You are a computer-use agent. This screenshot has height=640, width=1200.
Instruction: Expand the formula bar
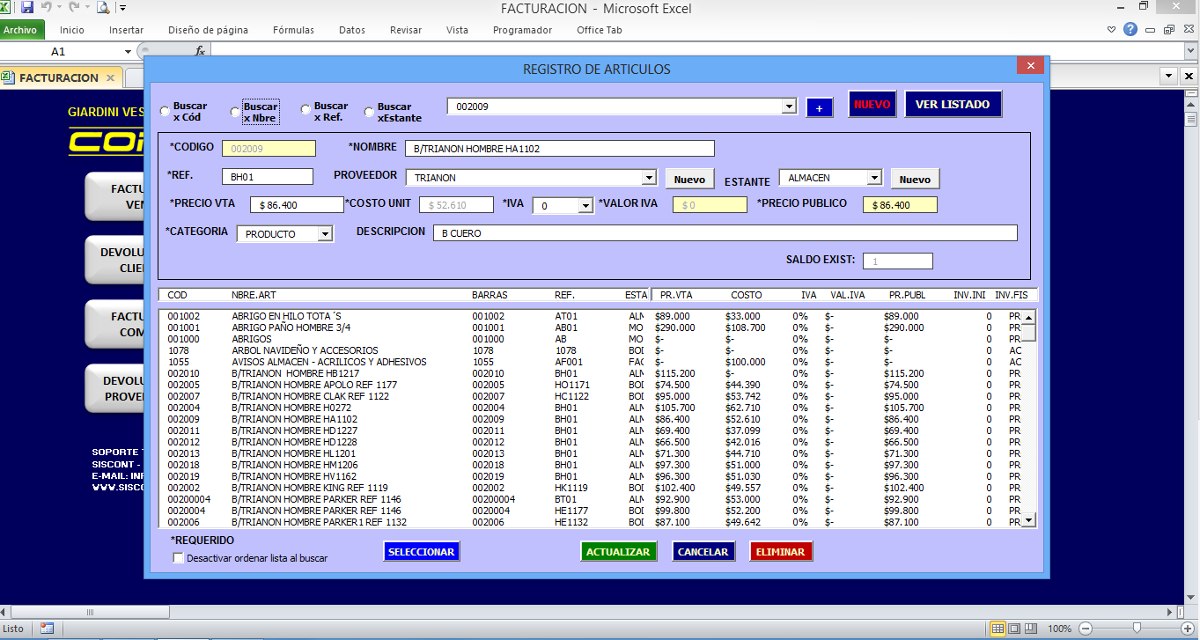pos(1191,50)
